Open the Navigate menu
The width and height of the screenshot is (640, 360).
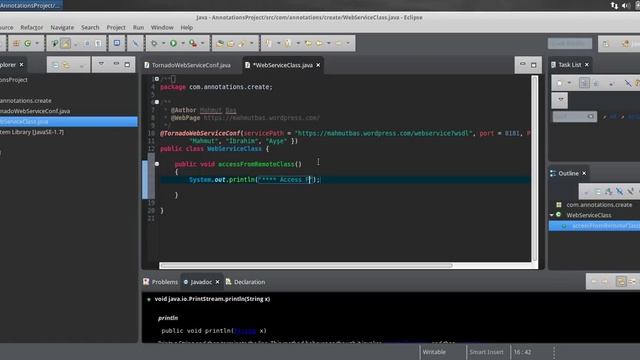62,27
